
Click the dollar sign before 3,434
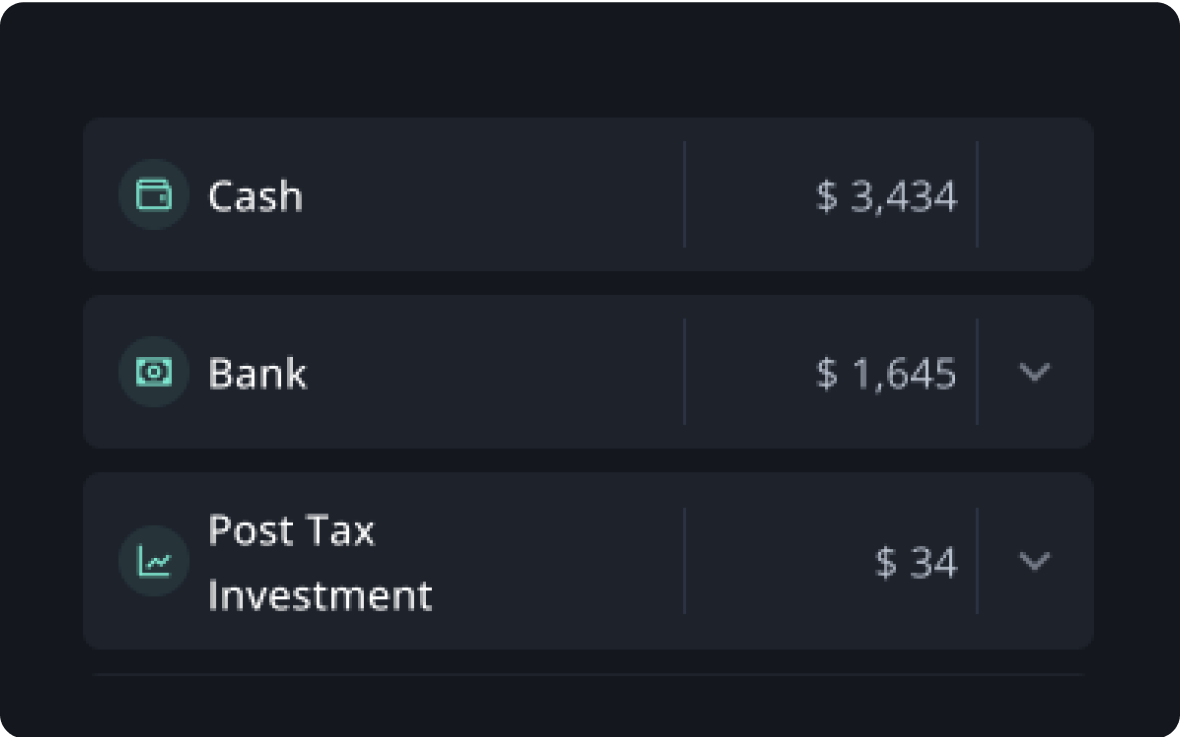coord(826,196)
